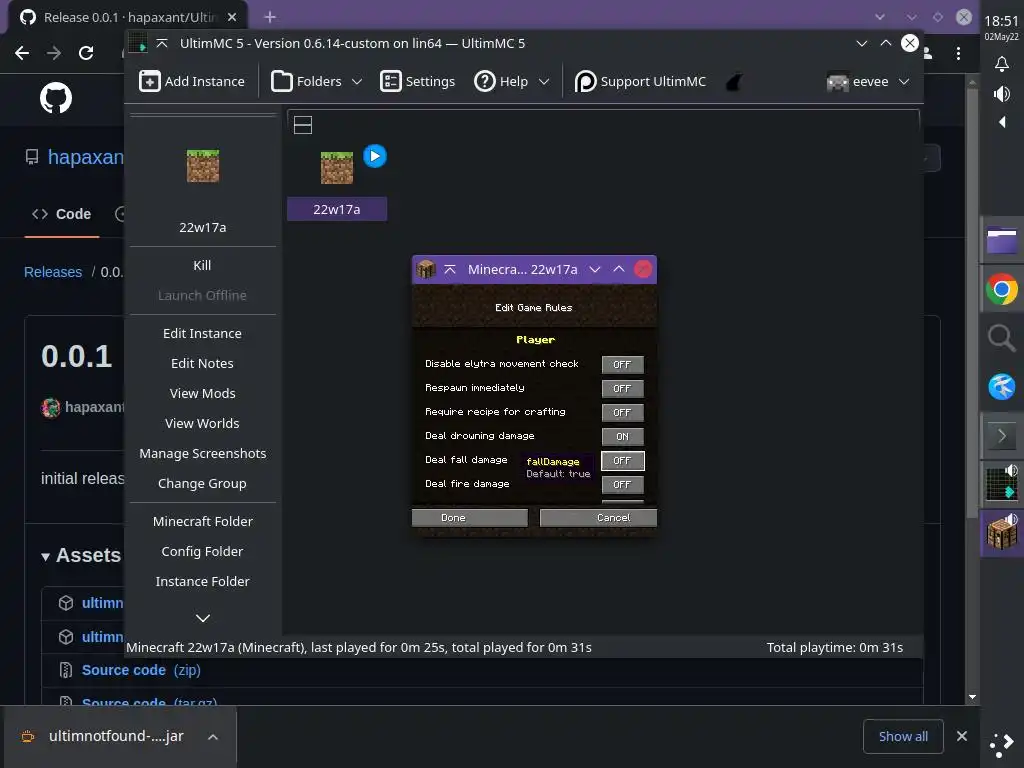Viewport: 1024px width, 768px height.
Task: Click the black cat icon in toolbar
Action: (x=734, y=82)
